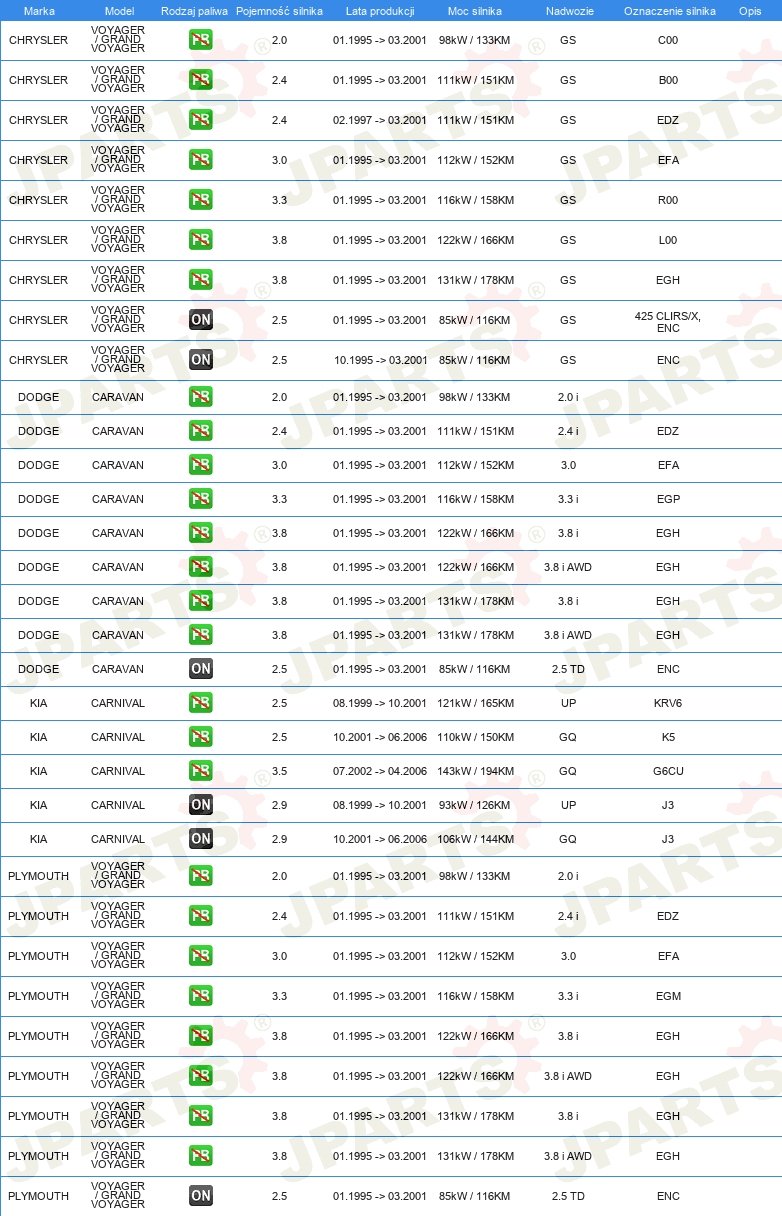Click petrol icon in Chrysler 3.8 EGH row
The width and height of the screenshot is (782, 1216).
(x=200, y=280)
